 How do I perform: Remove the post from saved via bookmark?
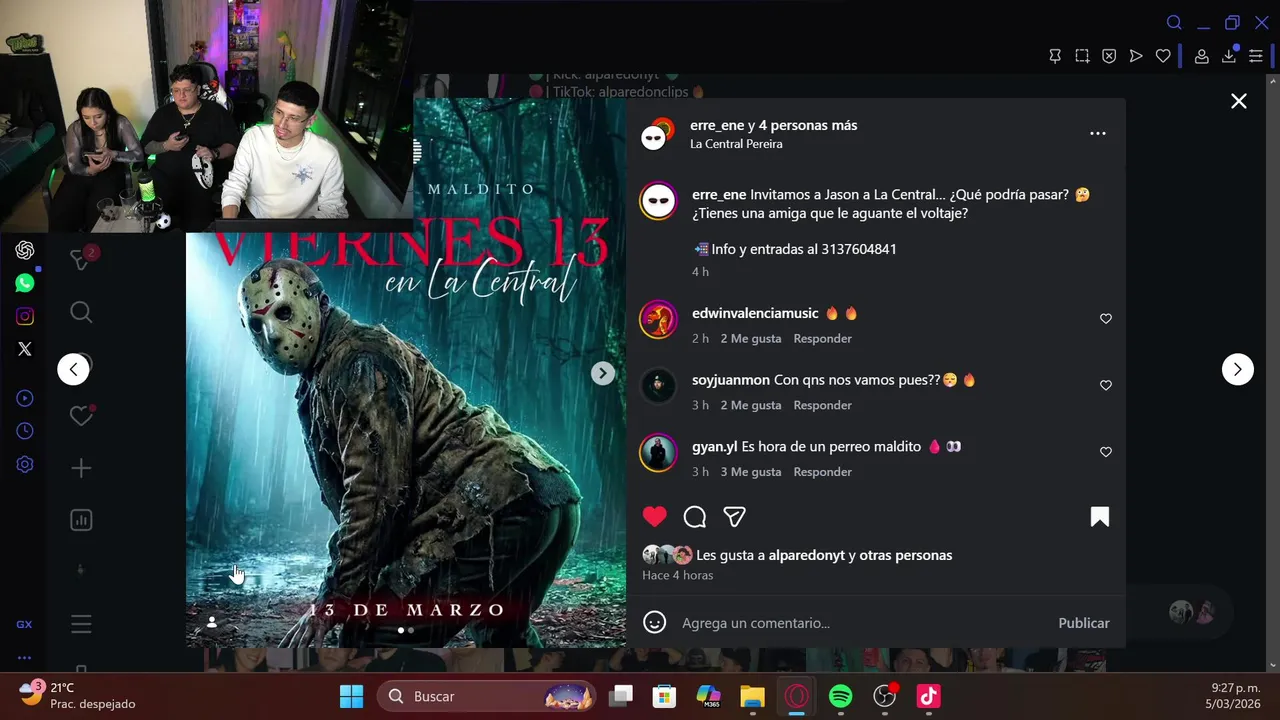(x=1100, y=517)
